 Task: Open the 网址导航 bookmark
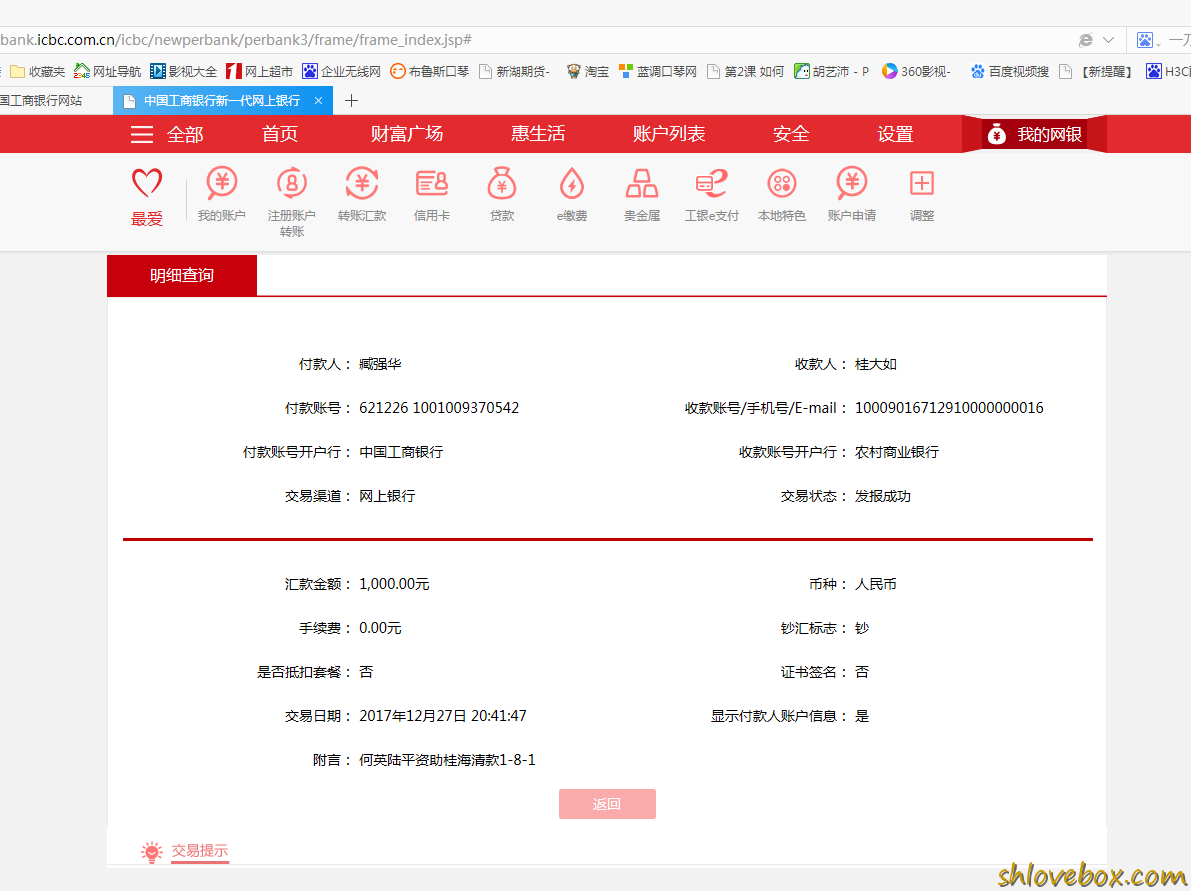pos(107,71)
